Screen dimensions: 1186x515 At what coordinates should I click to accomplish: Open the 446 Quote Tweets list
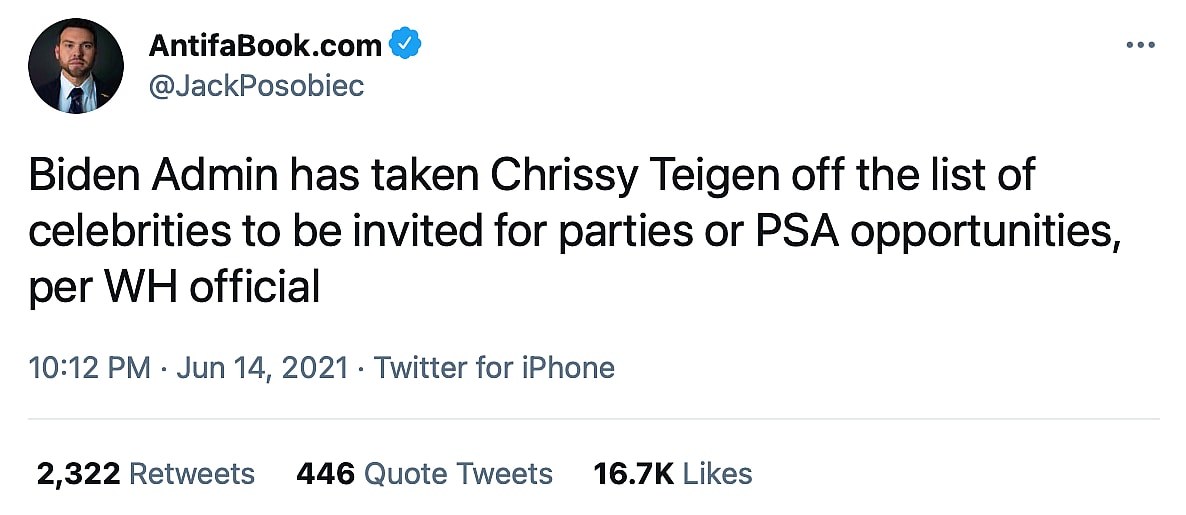424,473
